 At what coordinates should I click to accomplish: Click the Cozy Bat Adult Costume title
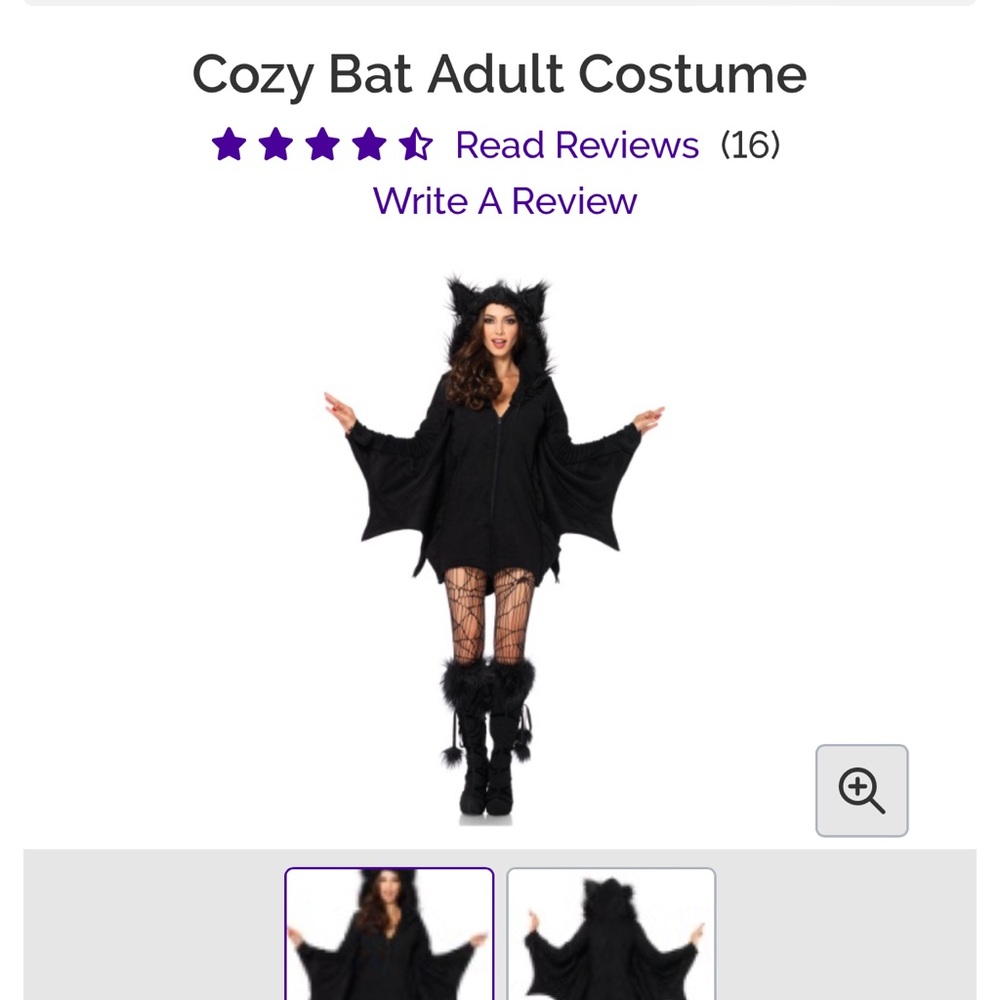point(500,74)
